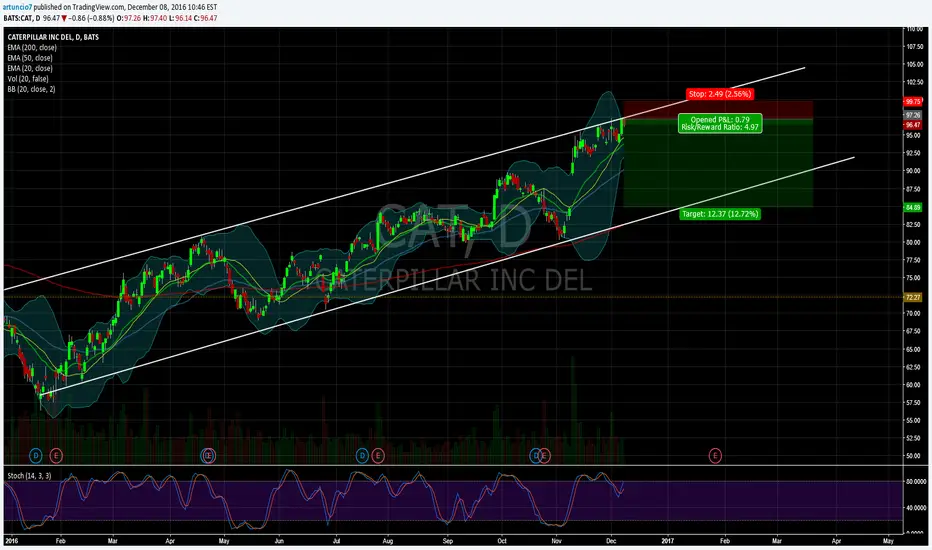This screenshot has width=932, height=550.
Task: Click the 97.26 entry price tag
Action: (x=913, y=115)
